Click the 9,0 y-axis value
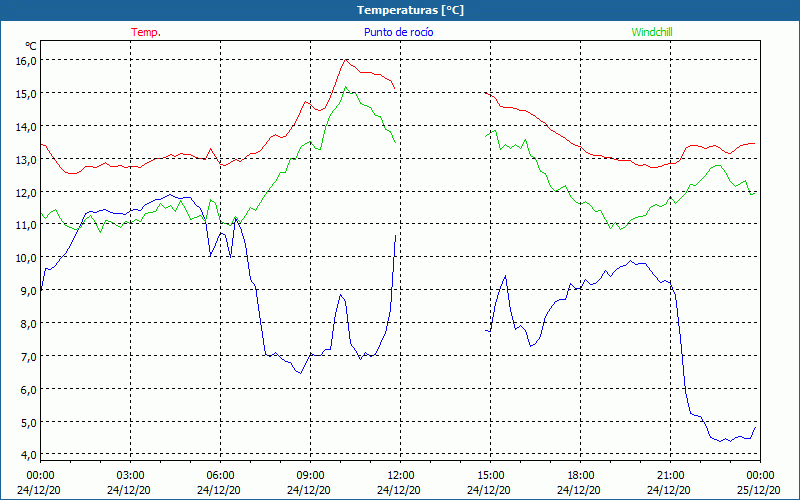The width and height of the screenshot is (800, 500). pyautogui.click(x=29, y=291)
